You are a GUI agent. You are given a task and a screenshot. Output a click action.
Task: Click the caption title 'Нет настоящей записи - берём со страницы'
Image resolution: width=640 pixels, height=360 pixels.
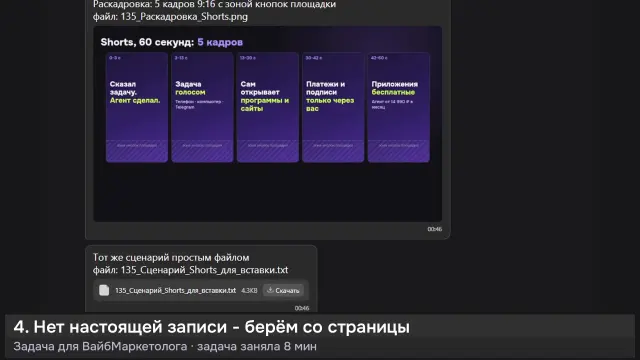[x=222, y=327]
